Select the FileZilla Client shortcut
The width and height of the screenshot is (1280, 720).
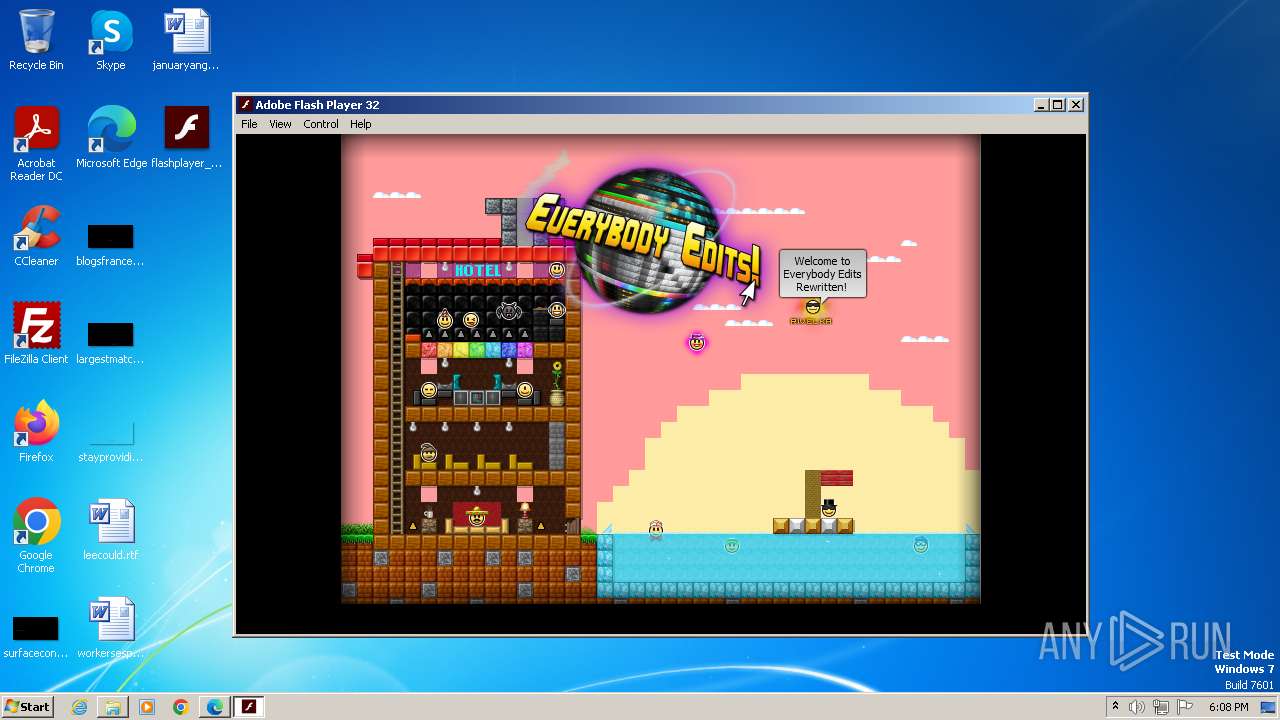click(36, 334)
